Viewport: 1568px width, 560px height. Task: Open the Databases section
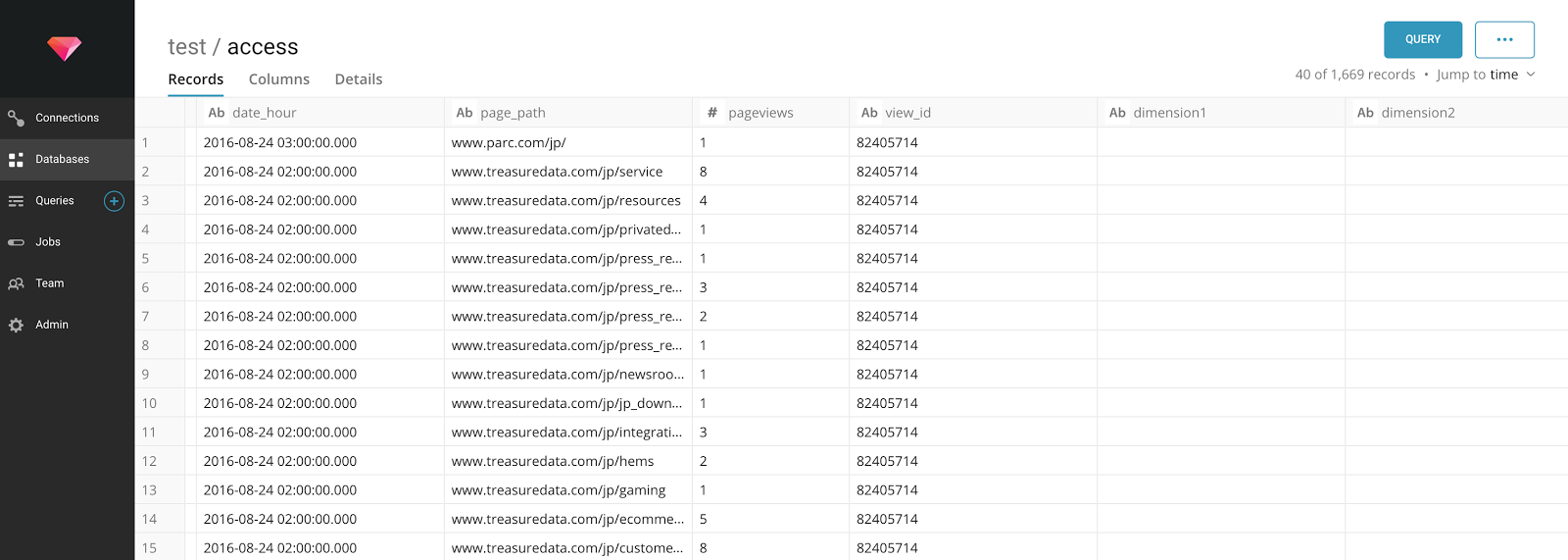pos(67,159)
